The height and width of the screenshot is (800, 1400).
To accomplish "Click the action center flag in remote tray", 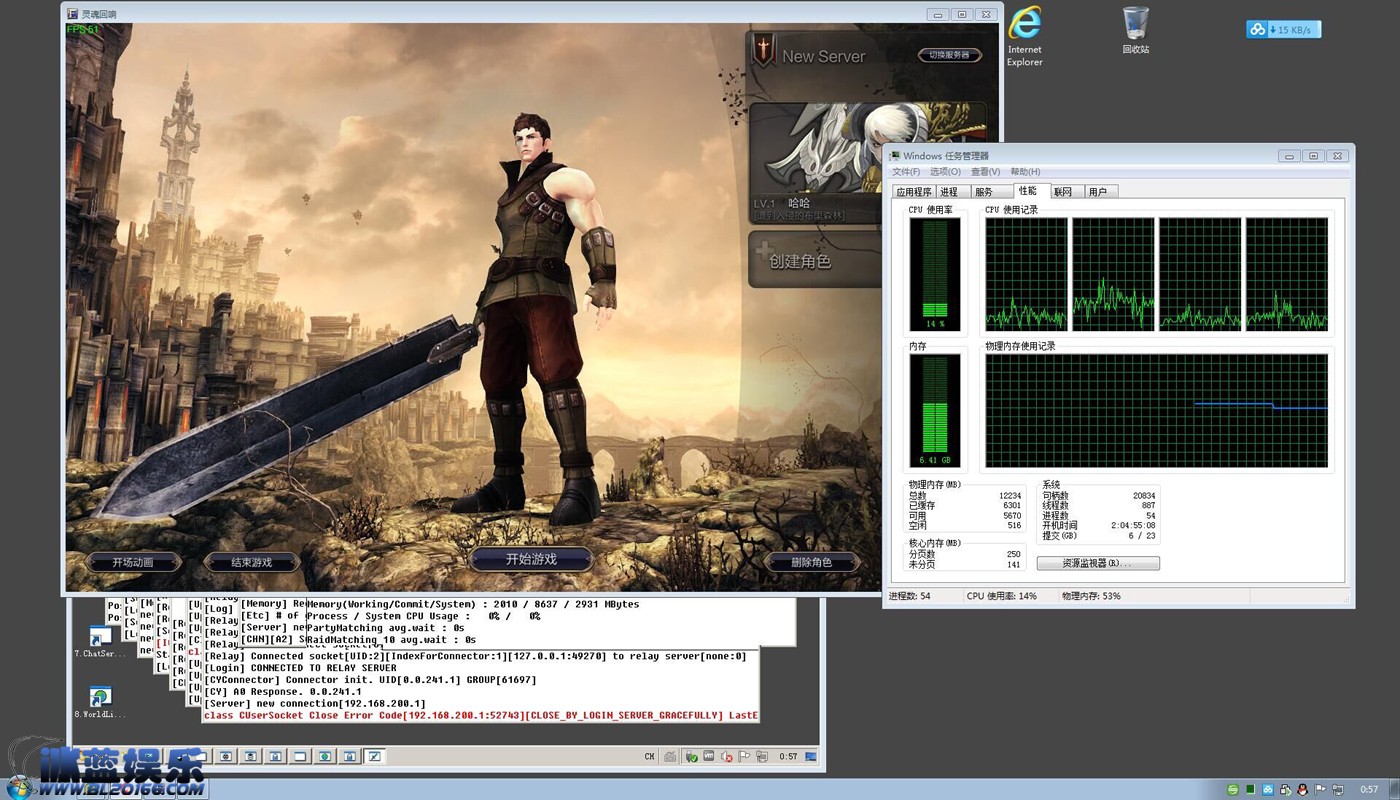I will point(743,756).
